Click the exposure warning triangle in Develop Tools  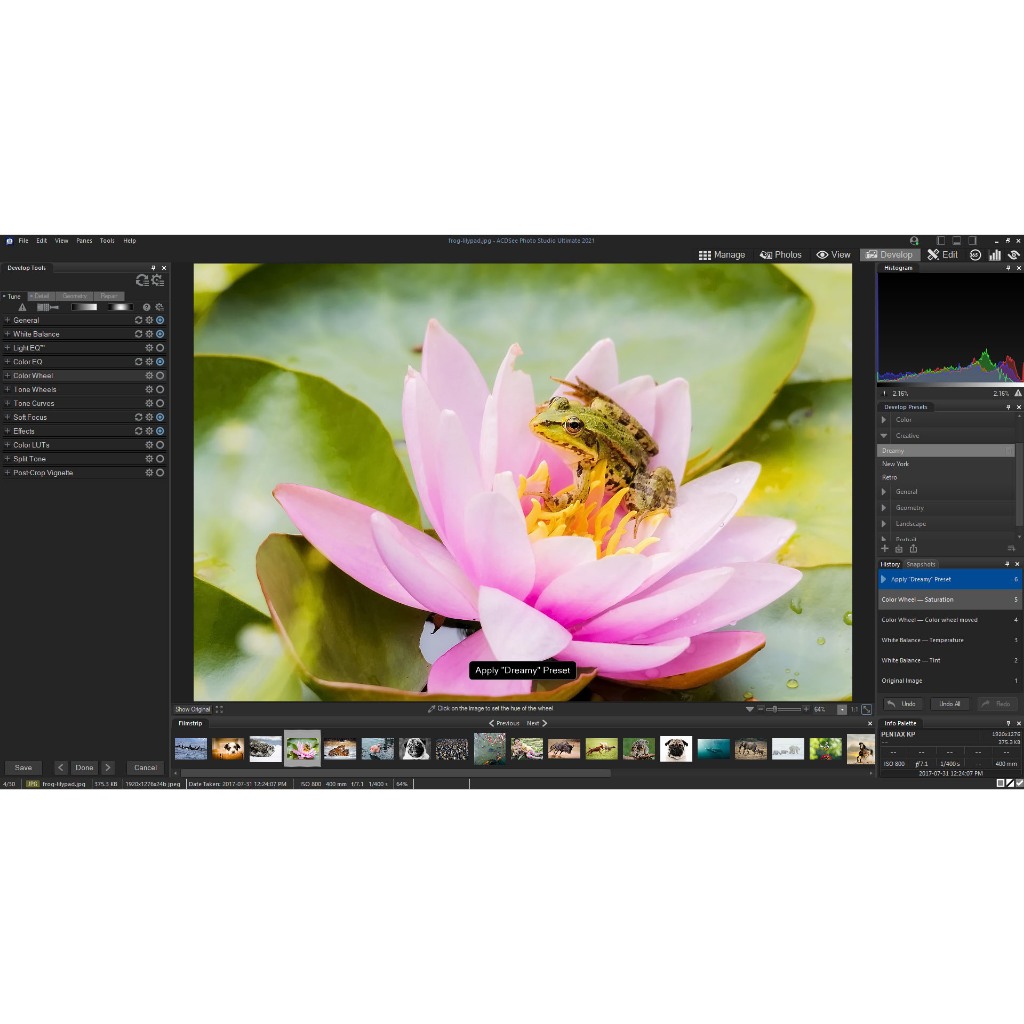click(x=22, y=307)
